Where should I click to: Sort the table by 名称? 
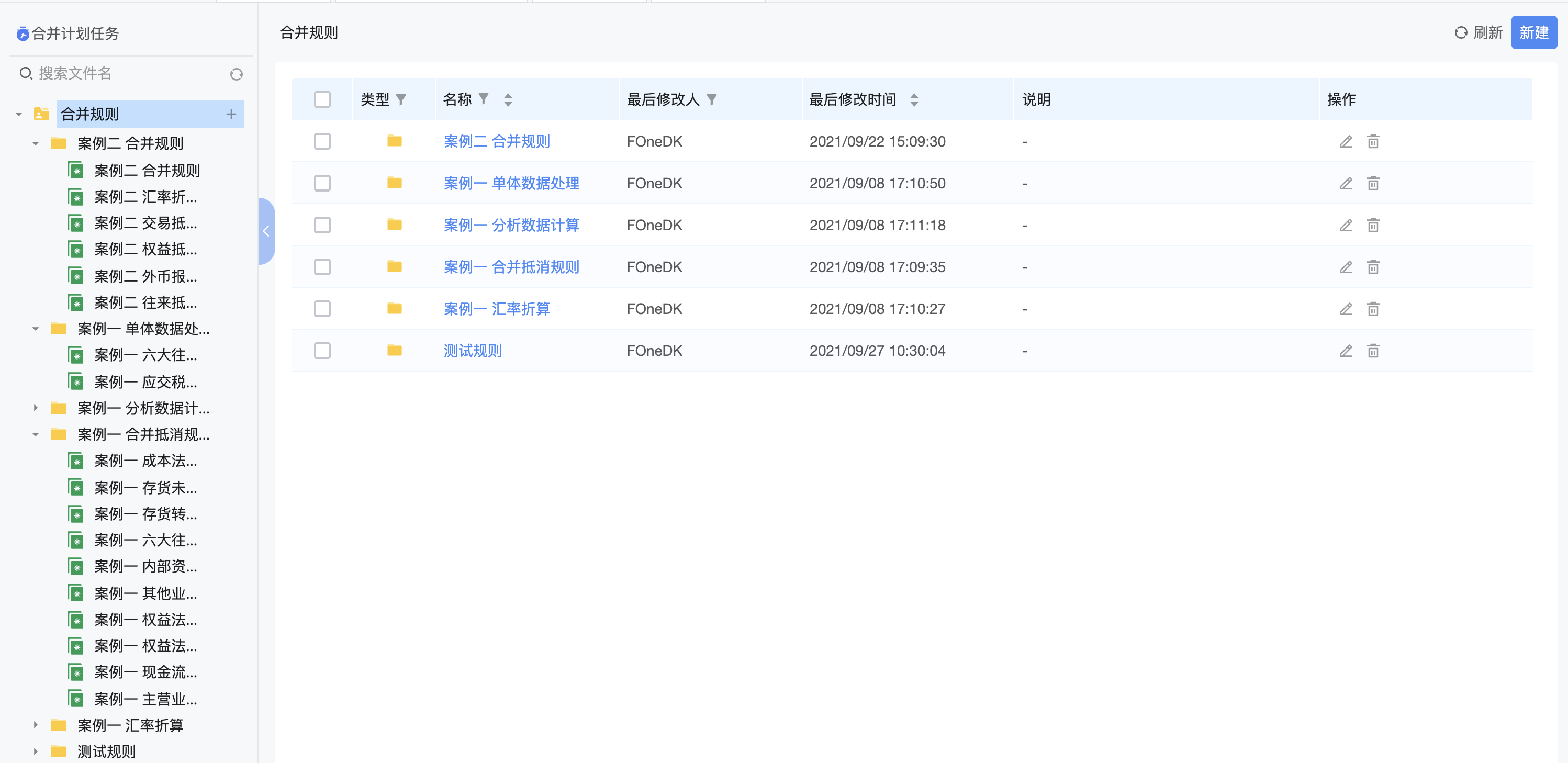point(508,99)
